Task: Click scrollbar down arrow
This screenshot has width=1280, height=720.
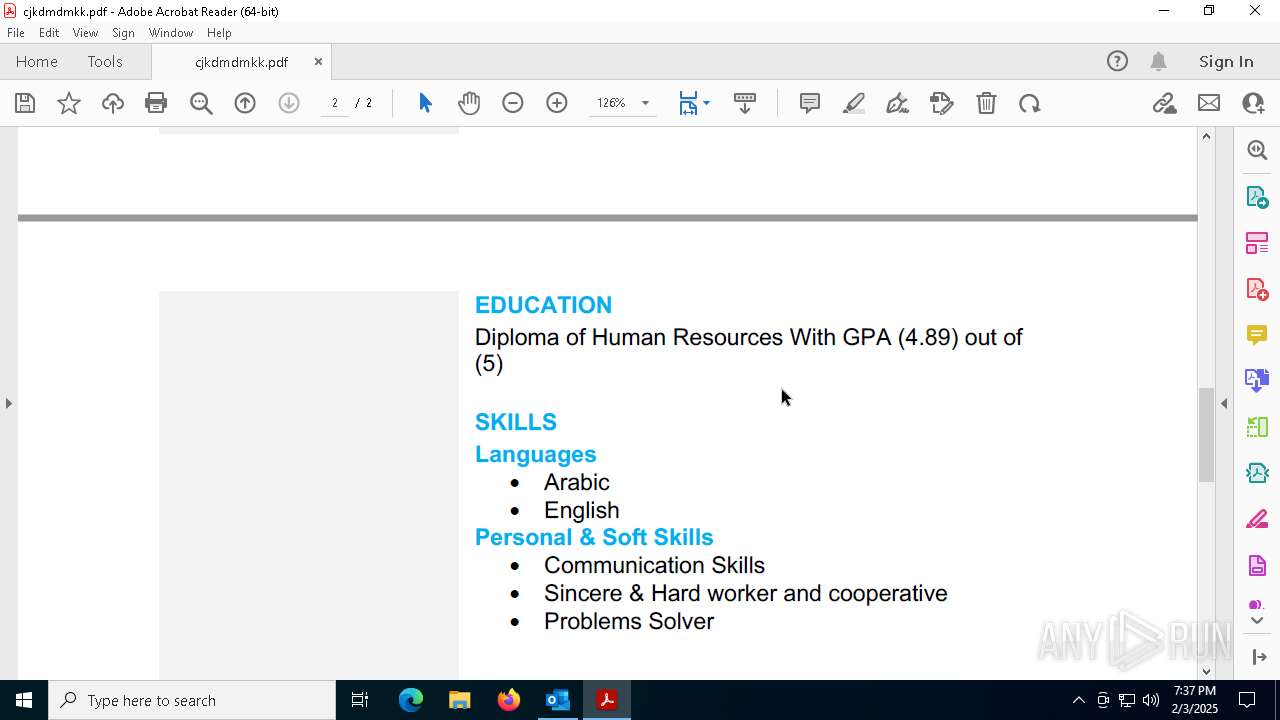Action: (x=1206, y=671)
